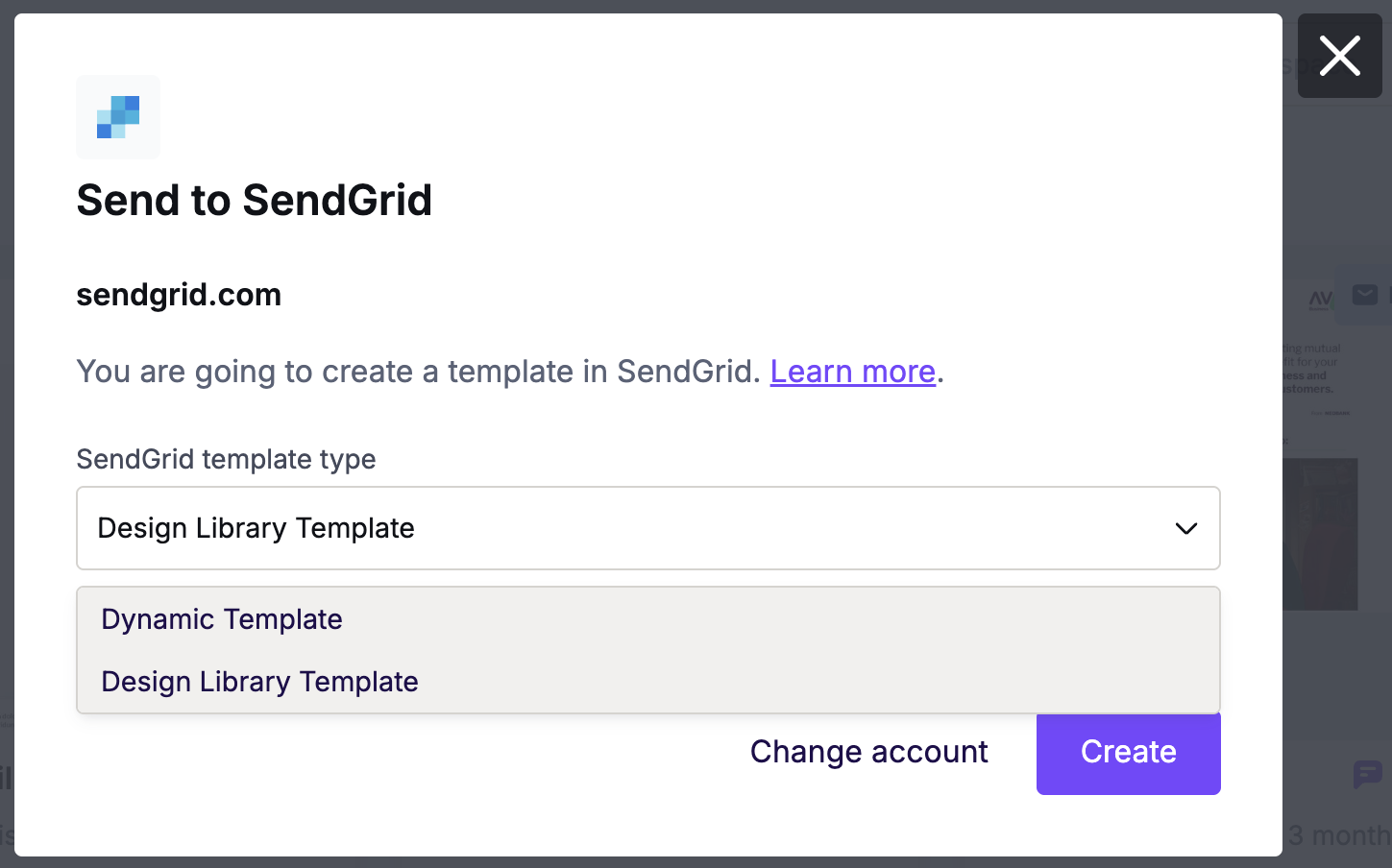Screen dimensions: 1392x868
Task: Click the envelope icon behind the dialog
Action: (x=1365, y=294)
